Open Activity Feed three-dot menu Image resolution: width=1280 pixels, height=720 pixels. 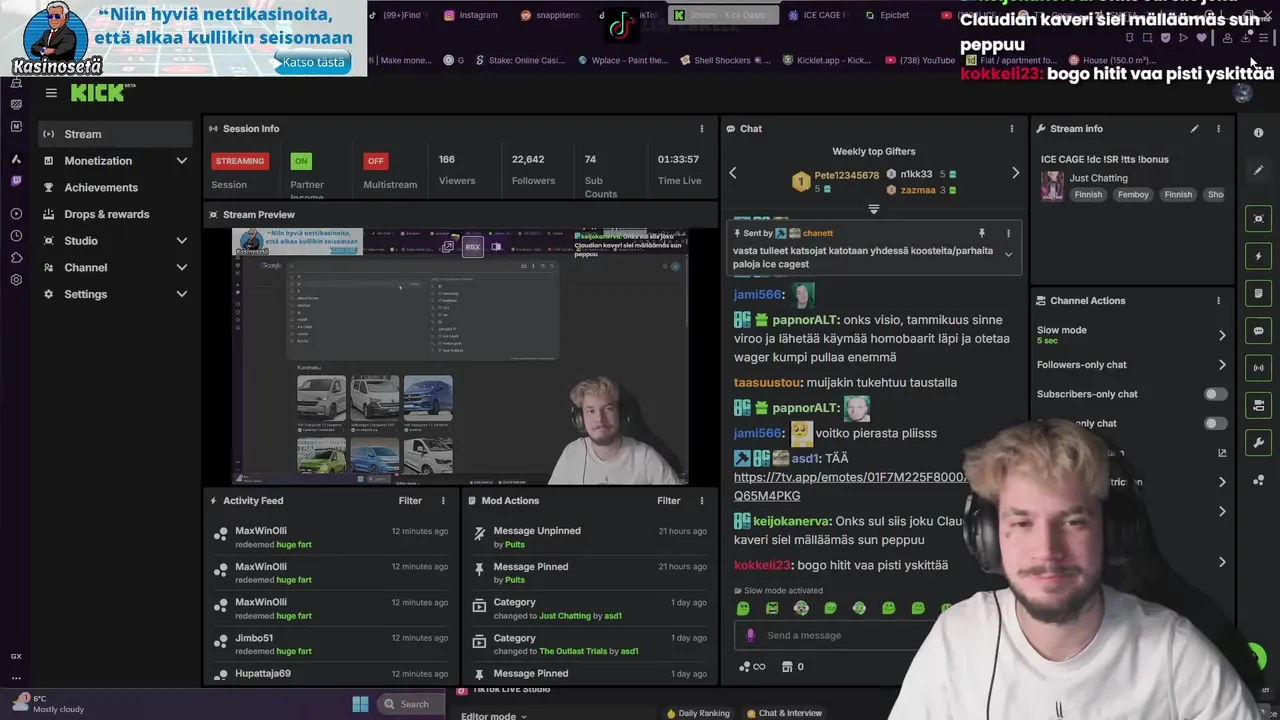coord(443,501)
